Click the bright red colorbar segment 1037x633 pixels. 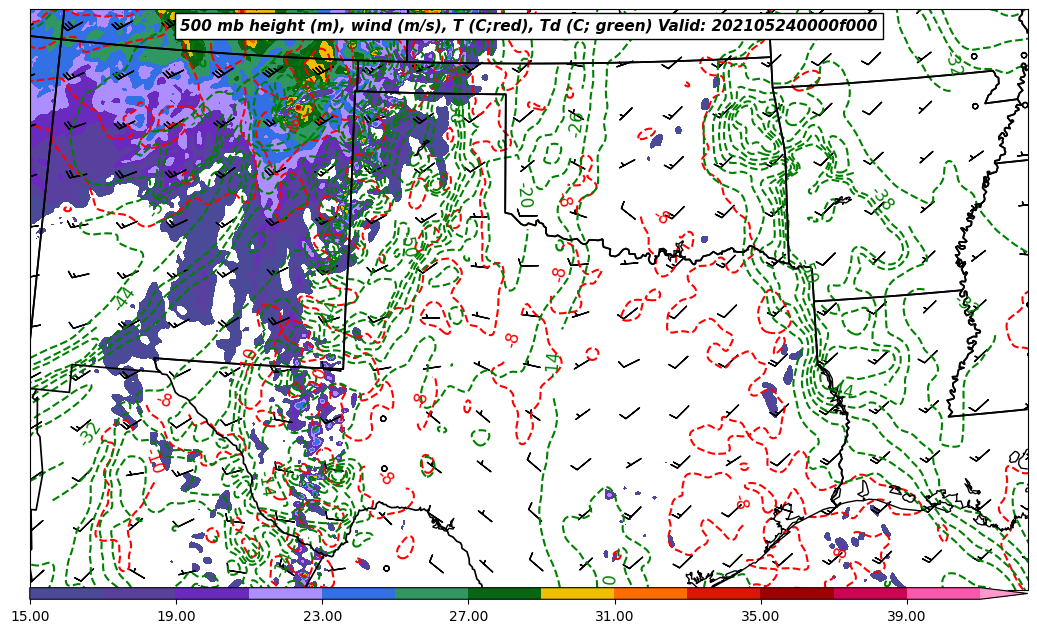[x=723, y=593]
